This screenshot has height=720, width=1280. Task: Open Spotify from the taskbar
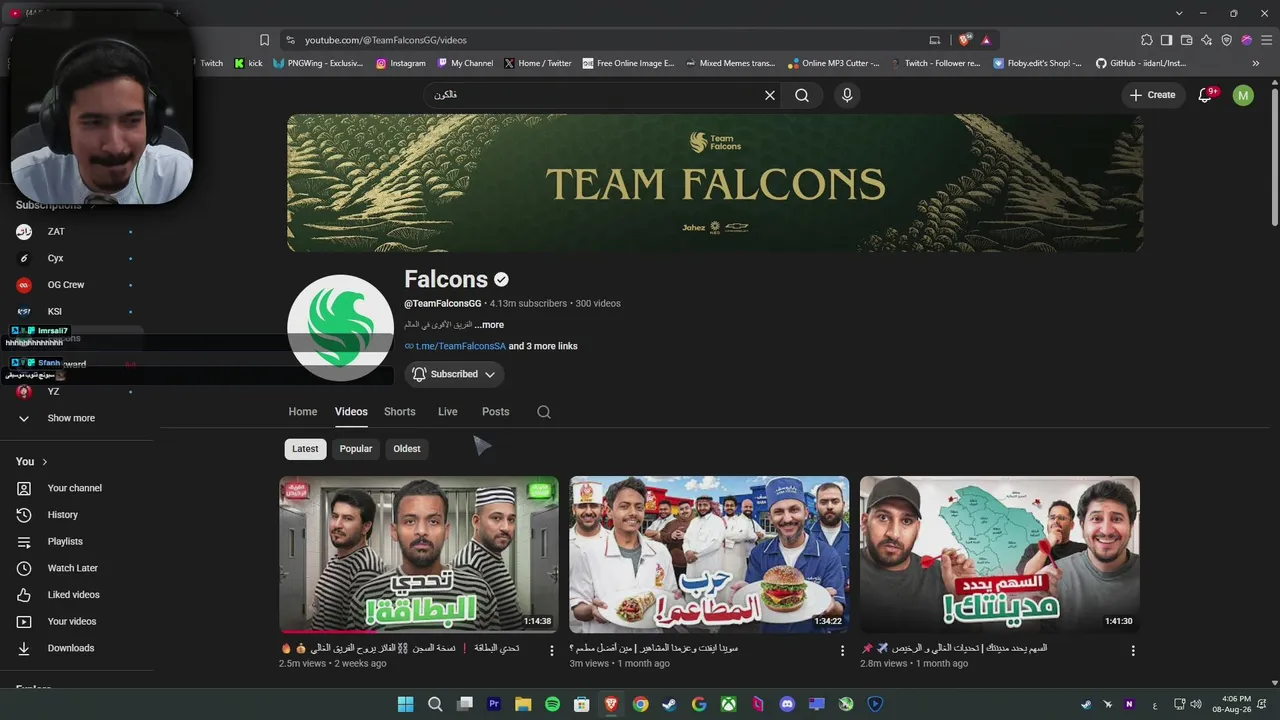click(x=553, y=704)
